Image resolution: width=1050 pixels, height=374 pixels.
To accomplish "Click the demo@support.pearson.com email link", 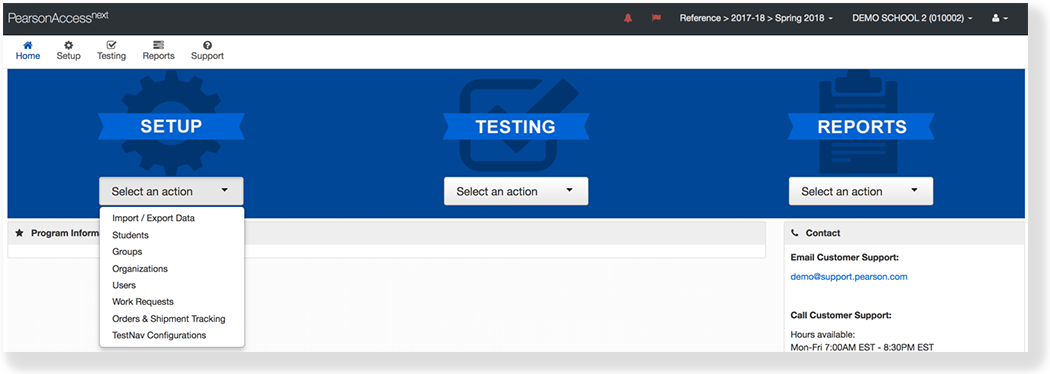I will click(x=849, y=276).
